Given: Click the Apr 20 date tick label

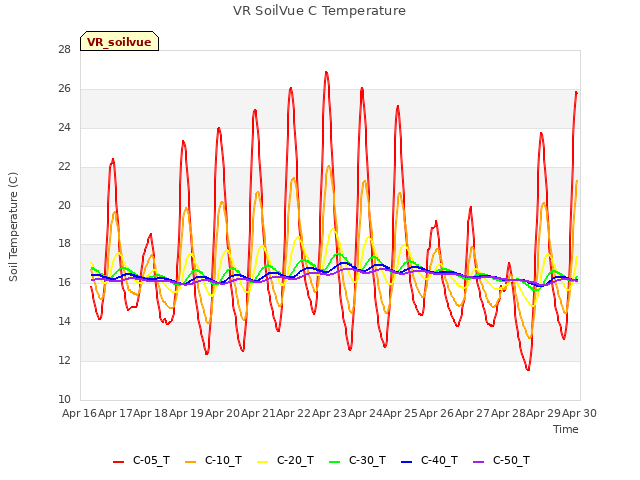Looking at the screenshot, I should [222, 413].
